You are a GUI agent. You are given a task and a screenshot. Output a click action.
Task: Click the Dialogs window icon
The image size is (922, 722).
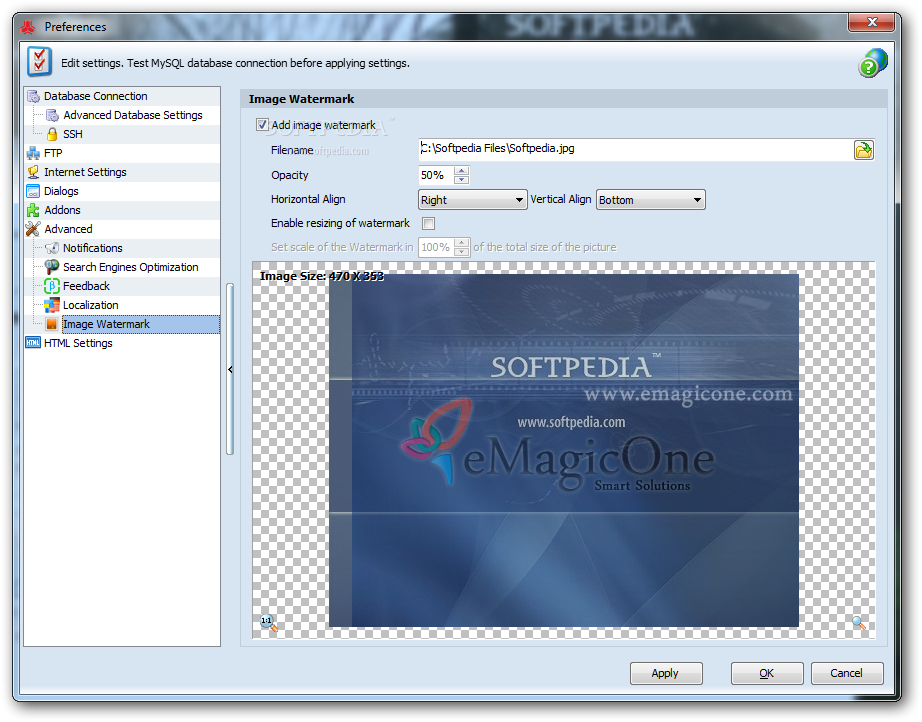(34, 191)
